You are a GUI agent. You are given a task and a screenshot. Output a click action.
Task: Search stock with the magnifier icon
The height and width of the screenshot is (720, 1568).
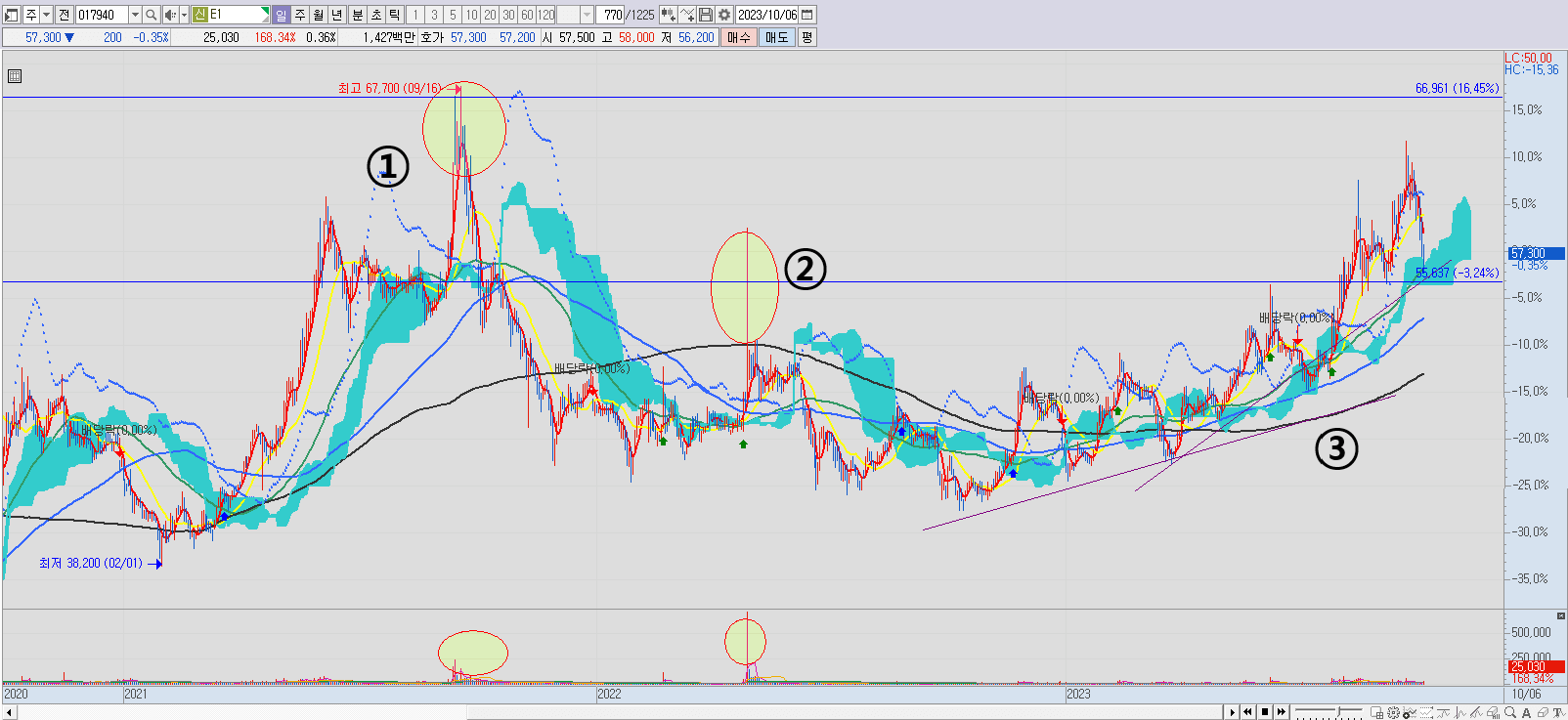[151, 15]
